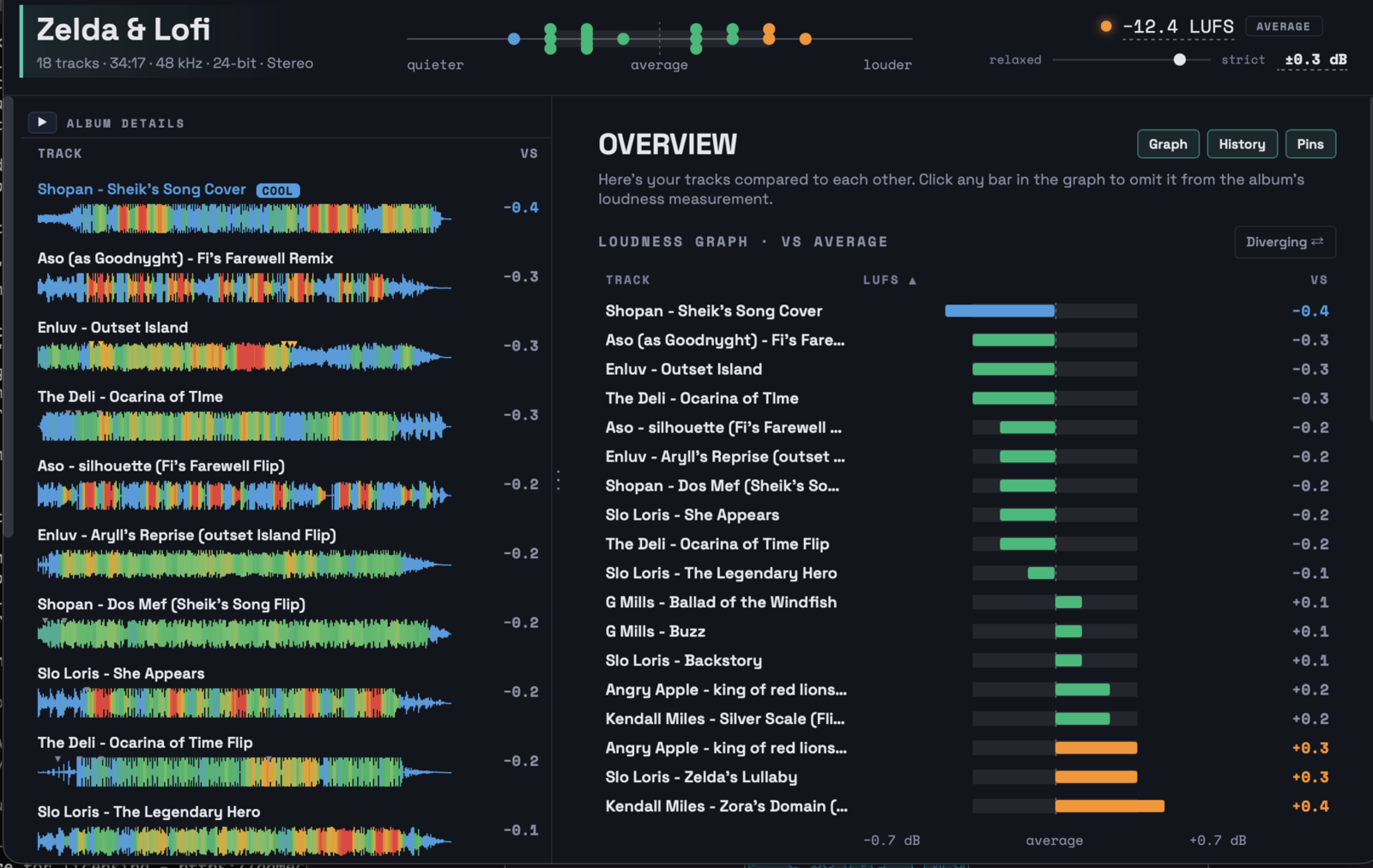Click the Slo Loris - The Legendary Hero bar
Viewport: 1373px width, 868px height.
click(1041, 573)
